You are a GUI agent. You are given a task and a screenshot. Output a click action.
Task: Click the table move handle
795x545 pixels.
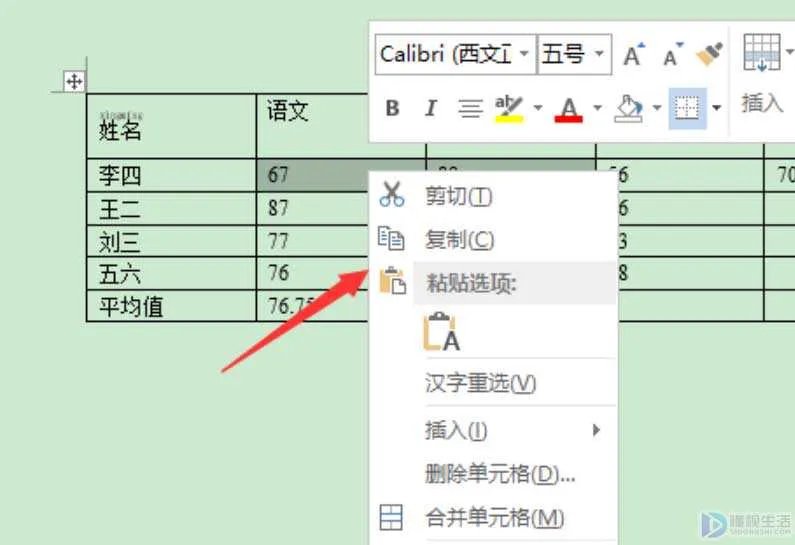(x=74, y=81)
